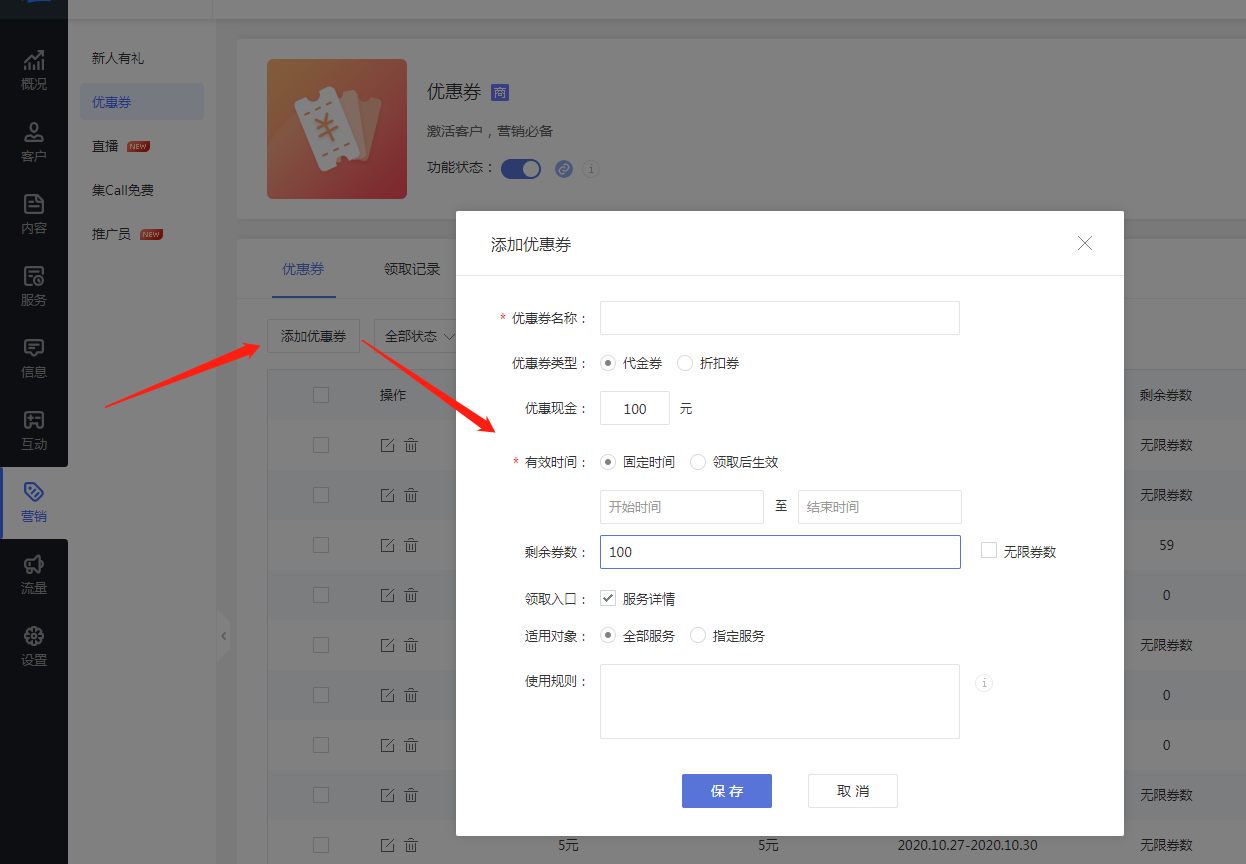The image size is (1246, 864).
Task: Click the info icon beside 使用规则 field
Action: point(984,683)
